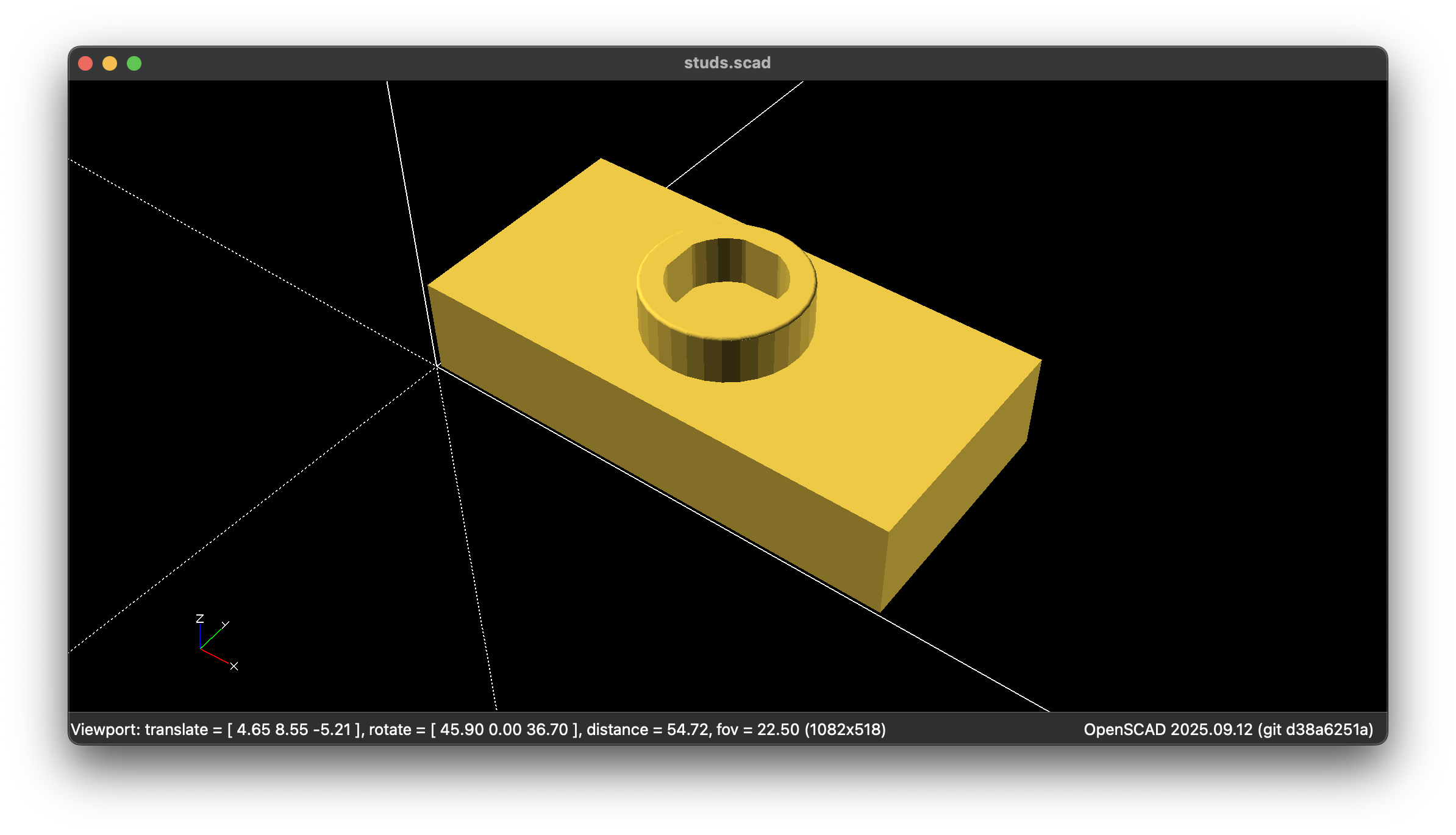Click the OpenSCAD version text

point(1228,730)
